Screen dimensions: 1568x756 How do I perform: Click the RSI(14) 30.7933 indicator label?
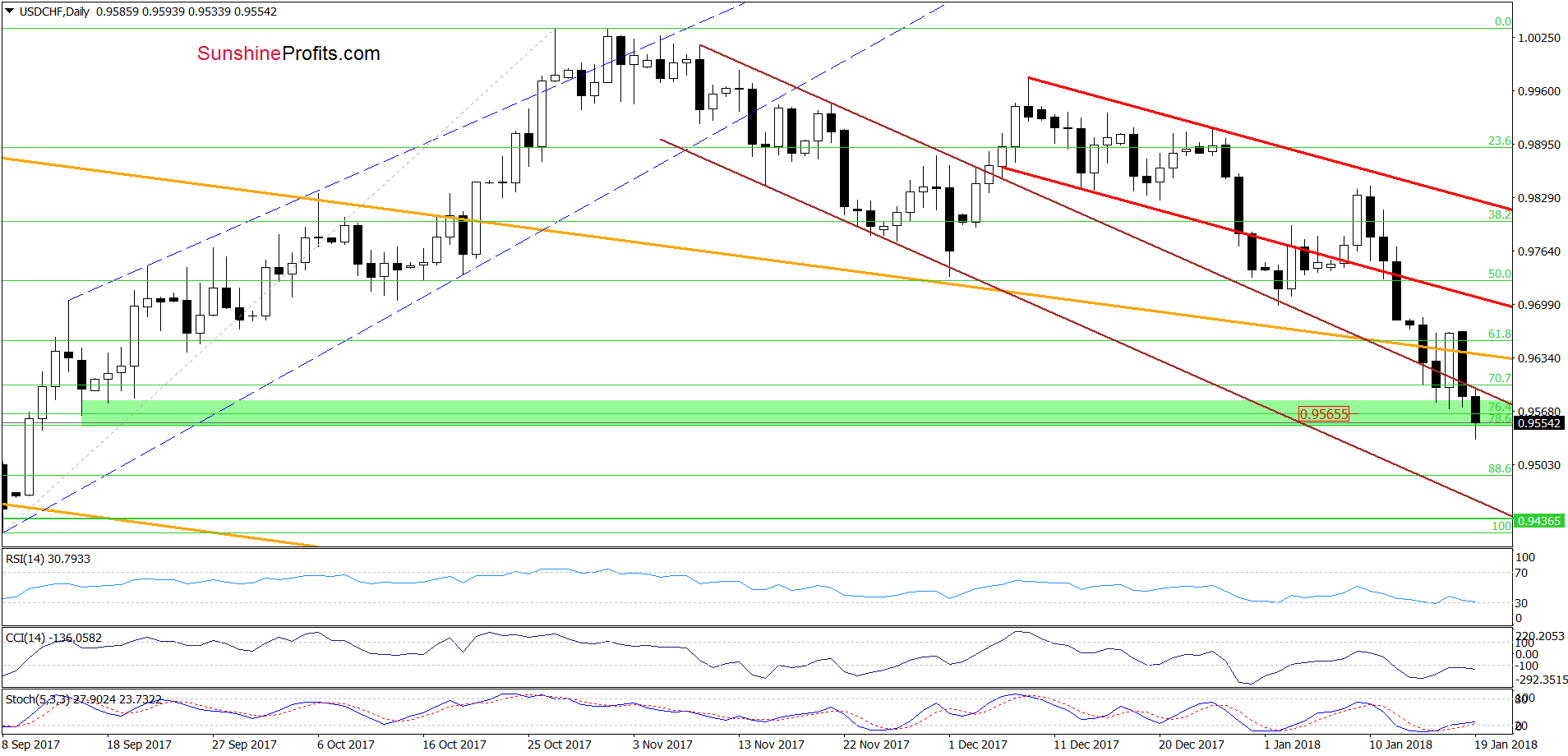click(48, 559)
